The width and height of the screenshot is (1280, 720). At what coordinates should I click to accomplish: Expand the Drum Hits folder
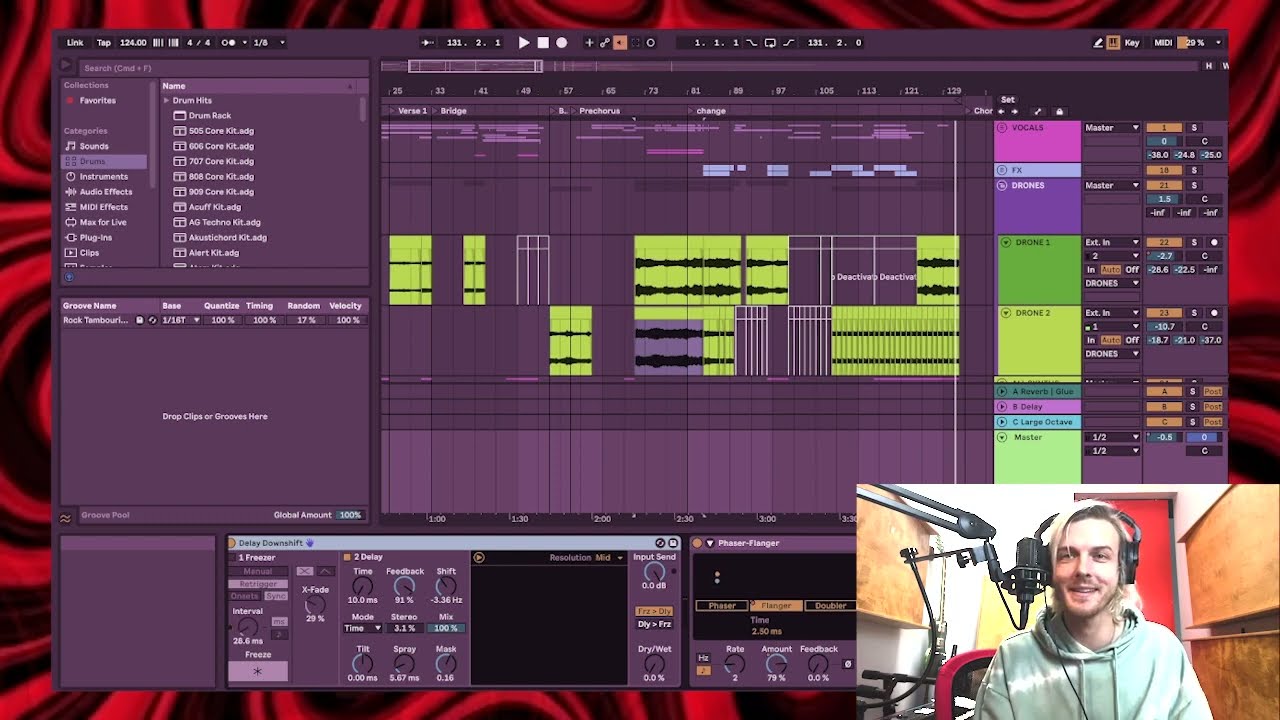click(x=166, y=101)
